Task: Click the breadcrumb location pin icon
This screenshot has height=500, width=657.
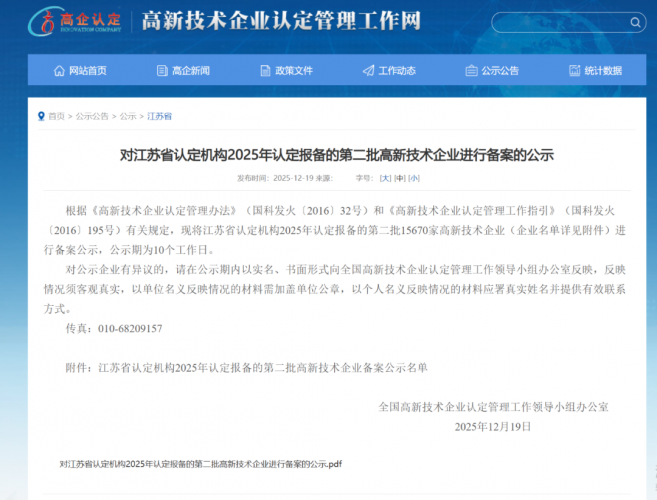Action: [x=41, y=116]
